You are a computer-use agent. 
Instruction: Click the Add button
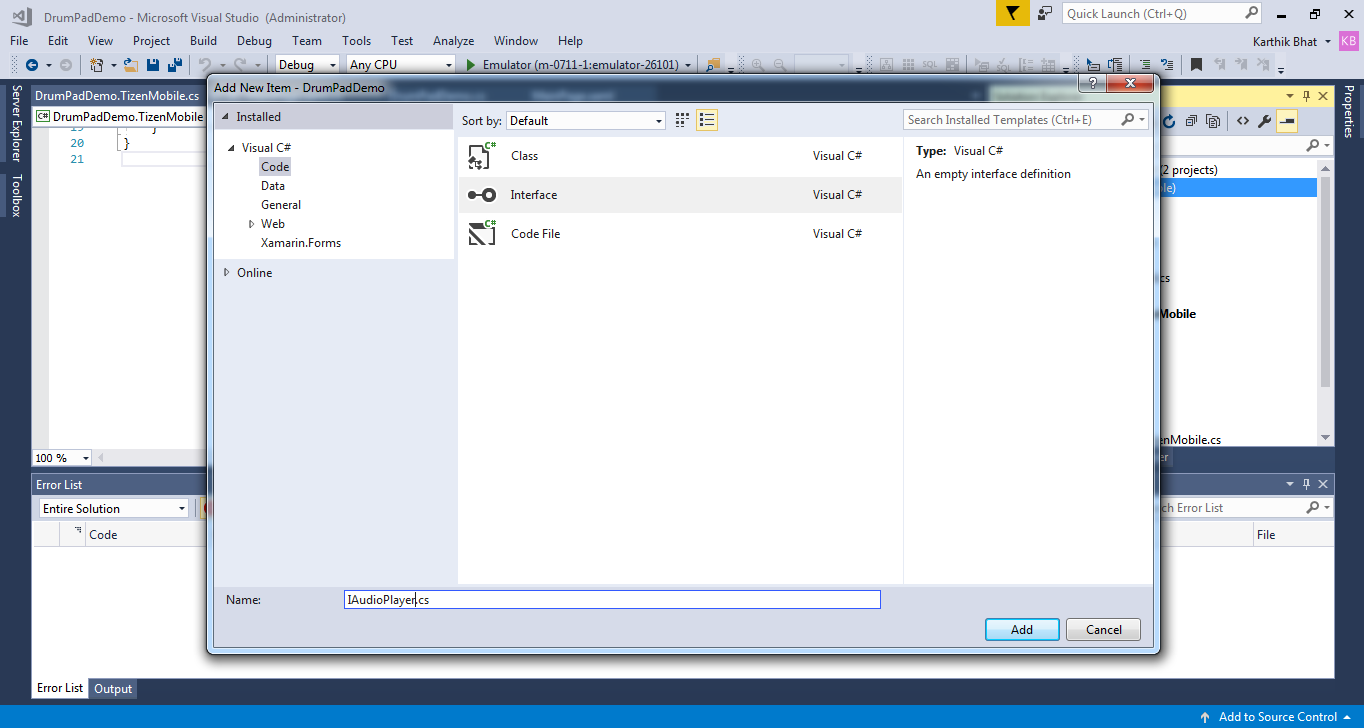pos(1021,630)
